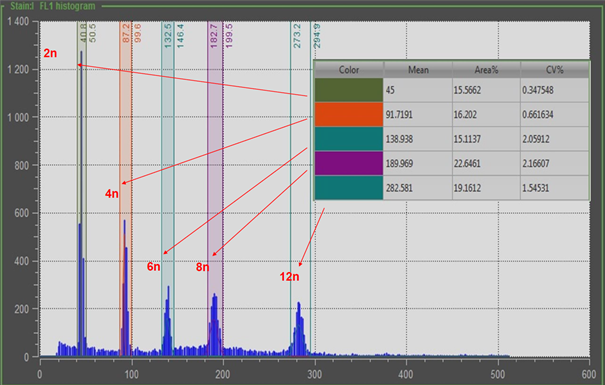
Task: Click the Area% column header
Action: click(x=486, y=70)
